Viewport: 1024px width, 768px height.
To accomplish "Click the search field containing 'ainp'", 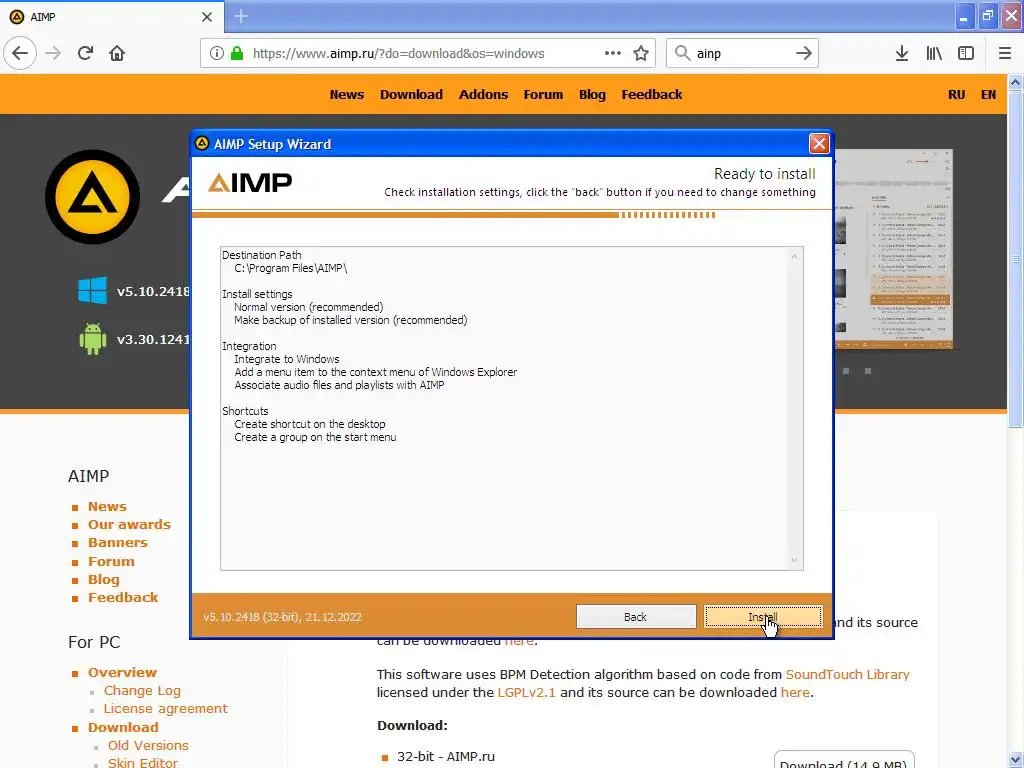I will point(742,54).
